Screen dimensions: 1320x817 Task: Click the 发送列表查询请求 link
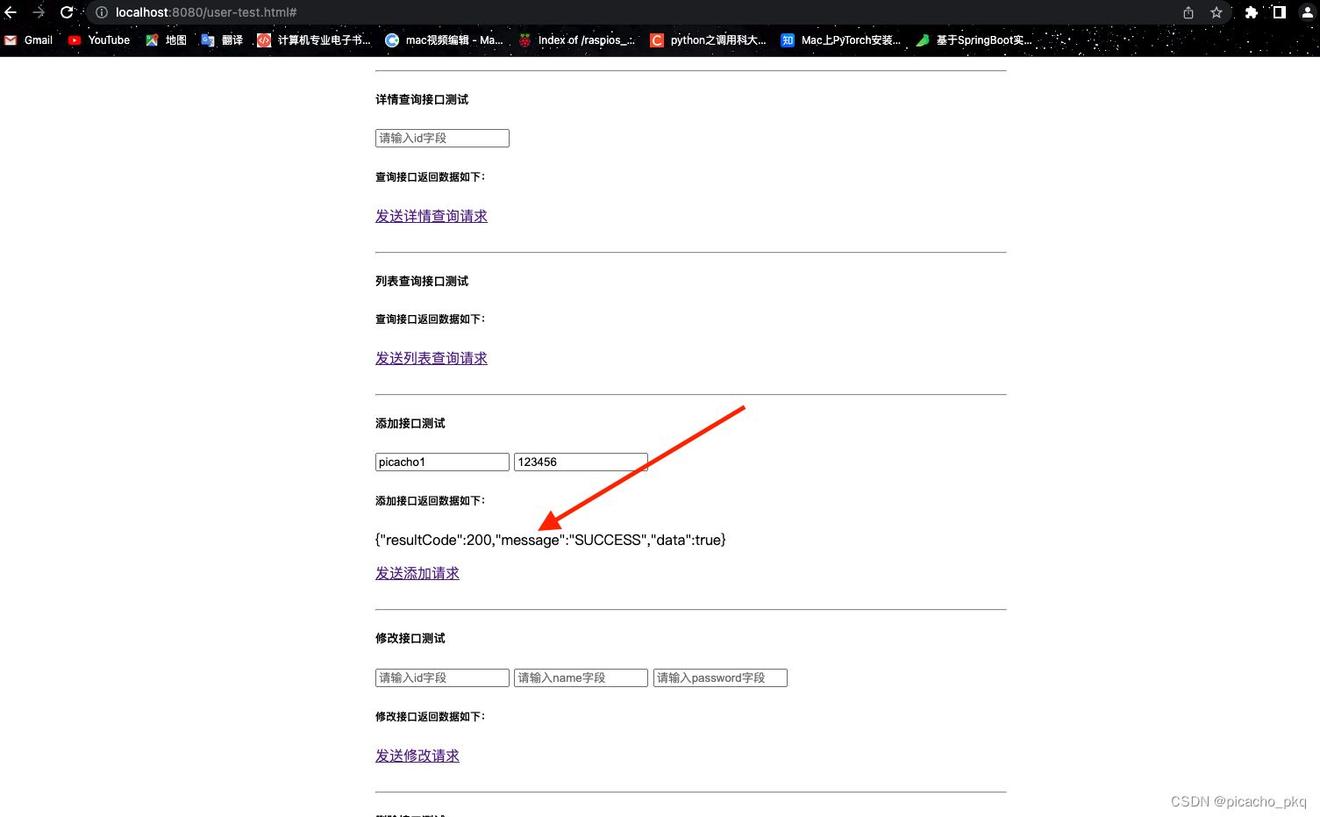click(431, 358)
